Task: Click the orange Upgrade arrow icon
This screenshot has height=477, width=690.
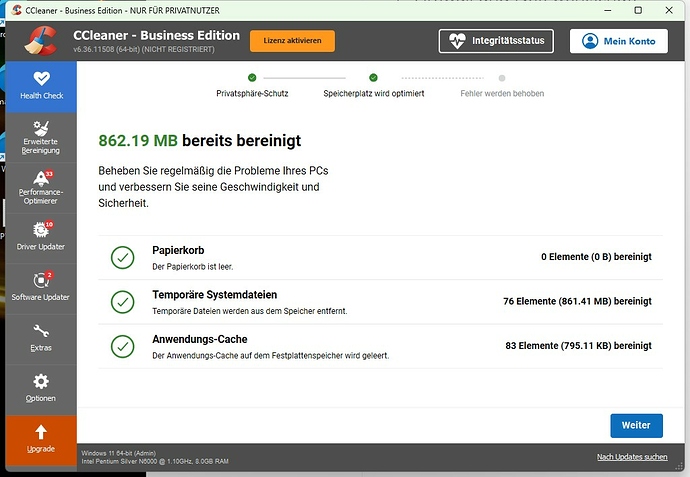Action: tap(41, 432)
